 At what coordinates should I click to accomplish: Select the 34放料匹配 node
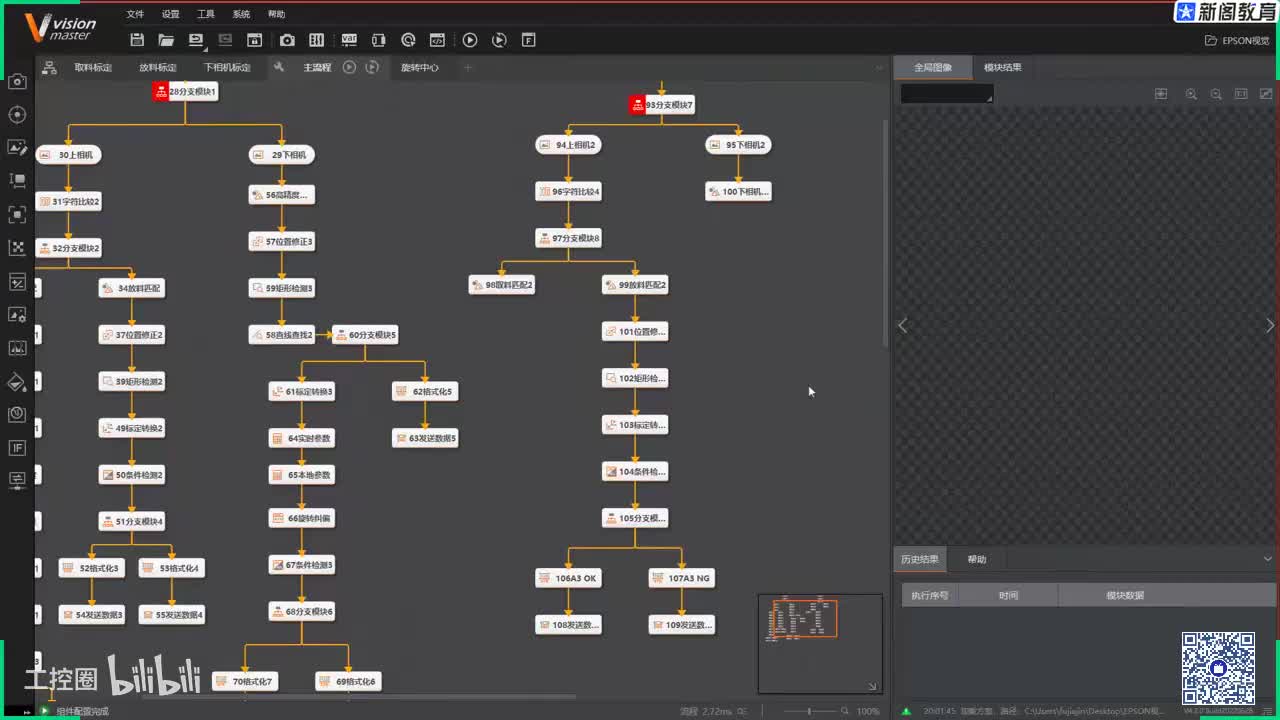coord(132,288)
